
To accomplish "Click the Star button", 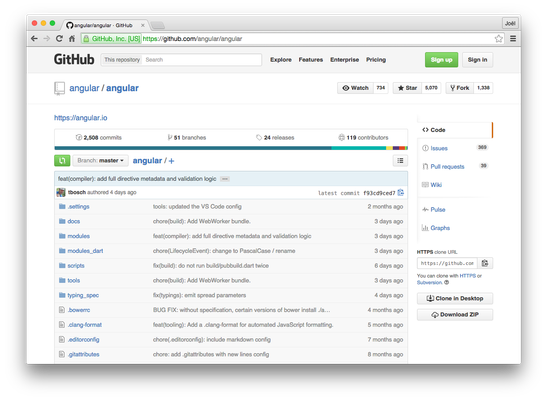I will (x=407, y=88).
